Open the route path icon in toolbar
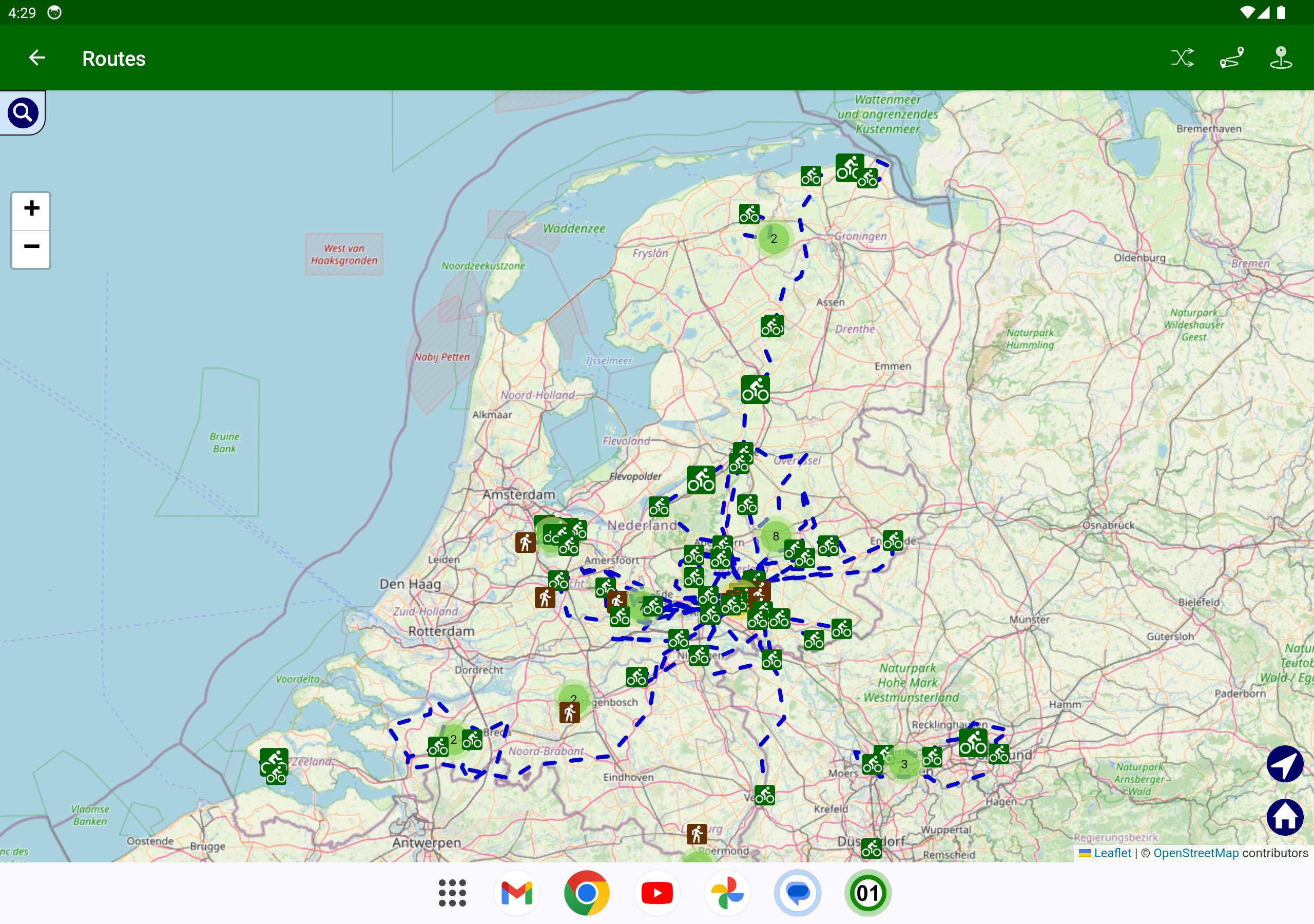 [x=1231, y=58]
